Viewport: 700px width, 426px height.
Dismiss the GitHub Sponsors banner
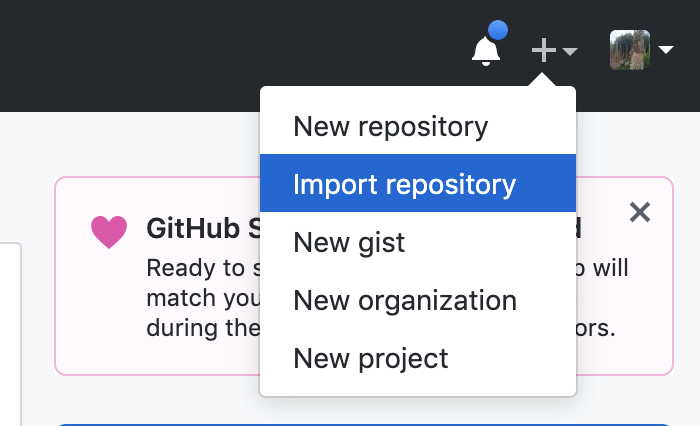point(640,211)
